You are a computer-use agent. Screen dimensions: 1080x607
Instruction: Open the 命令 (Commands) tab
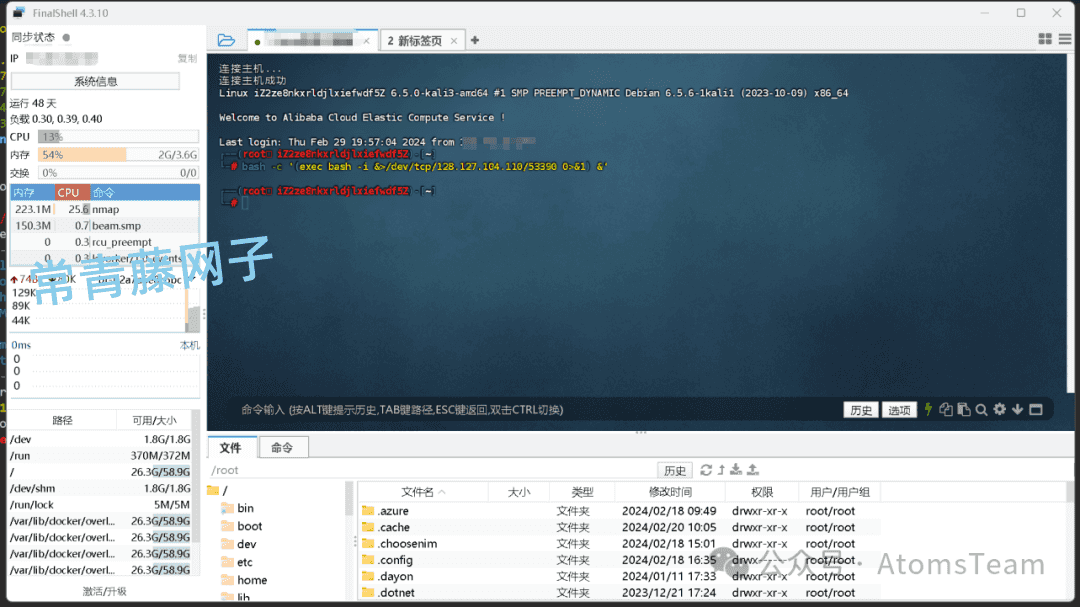point(282,448)
